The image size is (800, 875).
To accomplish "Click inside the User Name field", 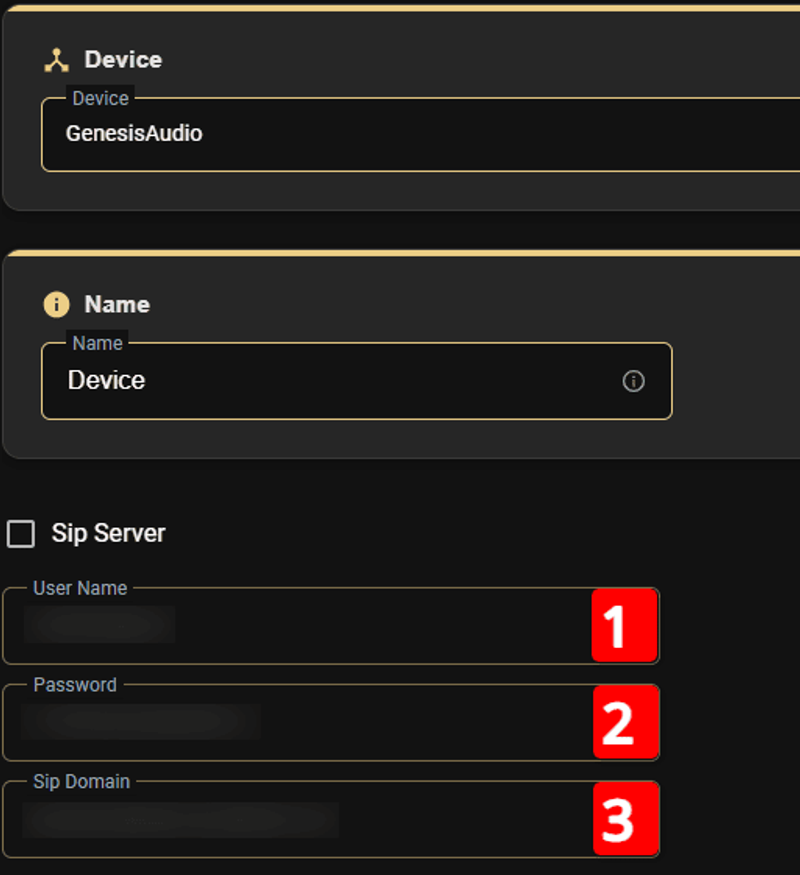I will click(x=300, y=625).
